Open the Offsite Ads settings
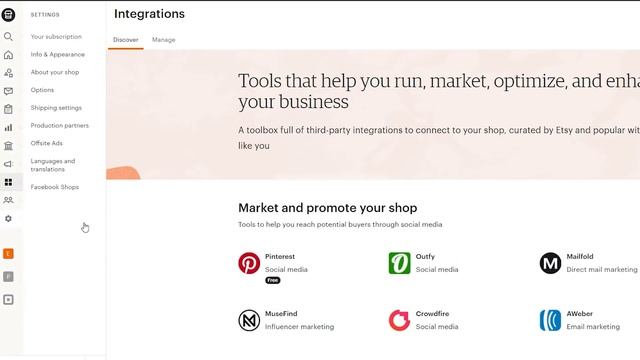 tap(47, 143)
